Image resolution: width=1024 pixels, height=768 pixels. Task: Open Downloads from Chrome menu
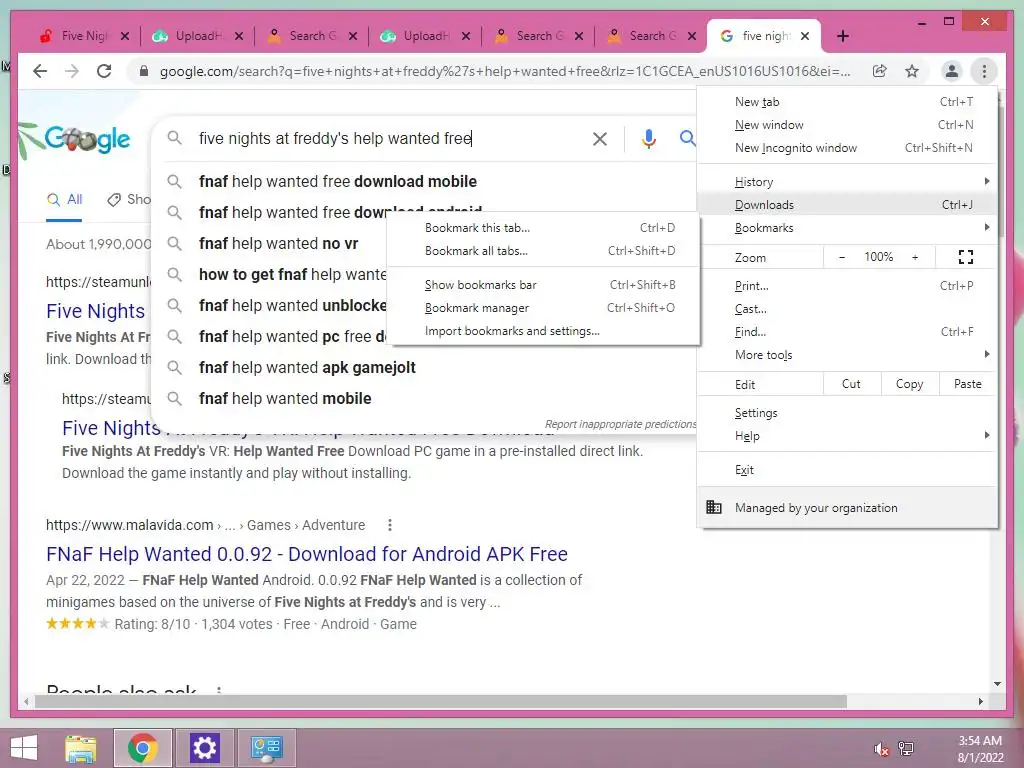pyautogui.click(x=847, y=204)
